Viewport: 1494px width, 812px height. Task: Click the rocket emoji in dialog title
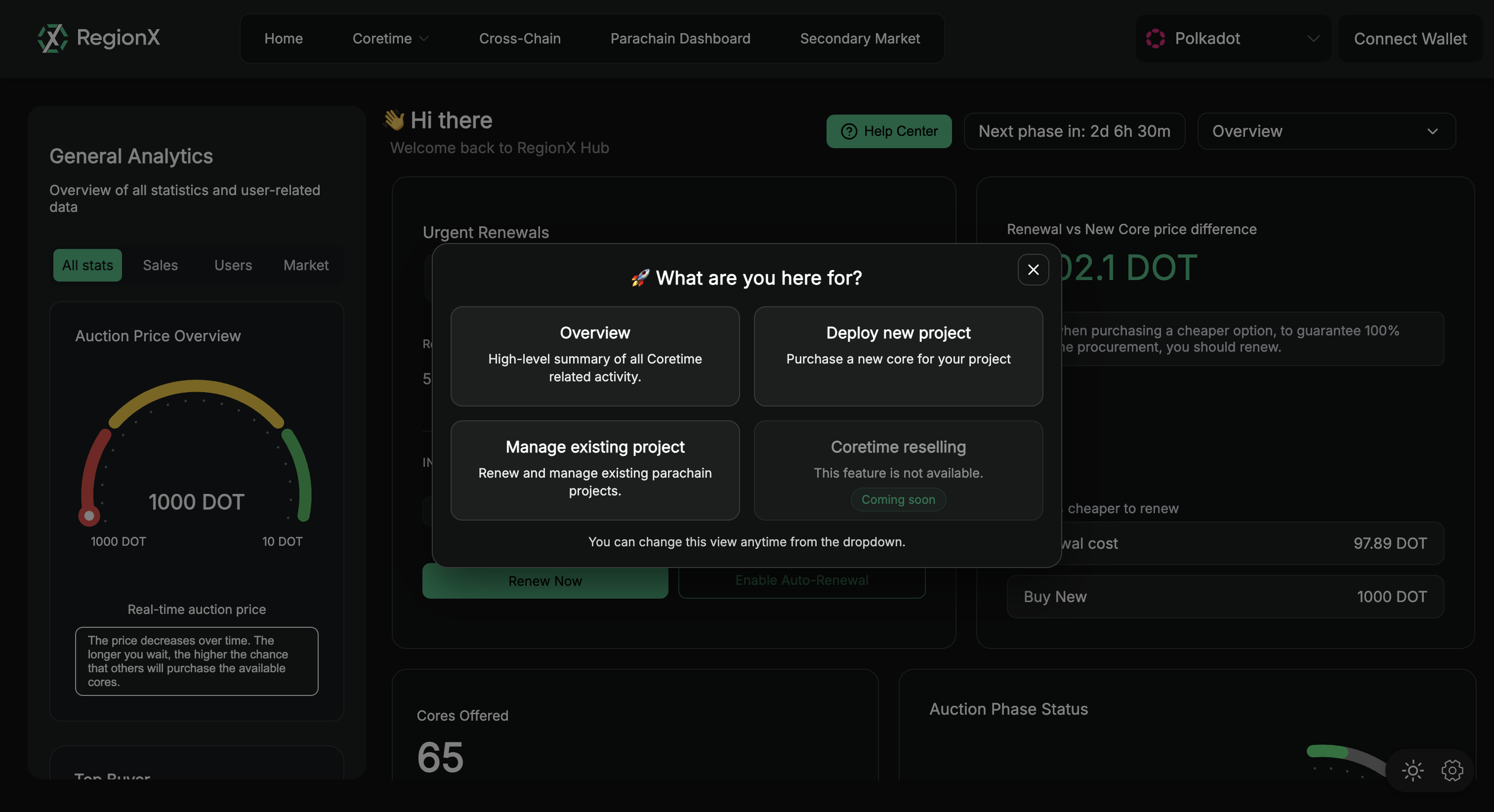click(640, 279)
